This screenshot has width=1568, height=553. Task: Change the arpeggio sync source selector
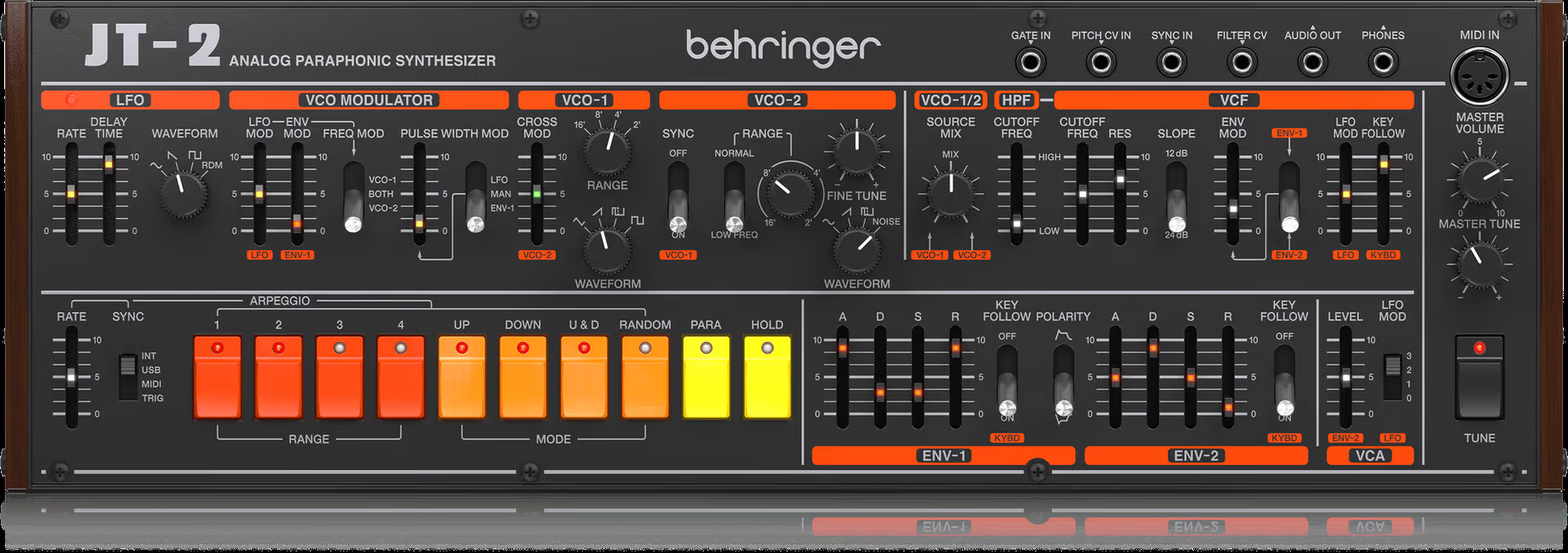pyautogui.click(x=127, y=376)
